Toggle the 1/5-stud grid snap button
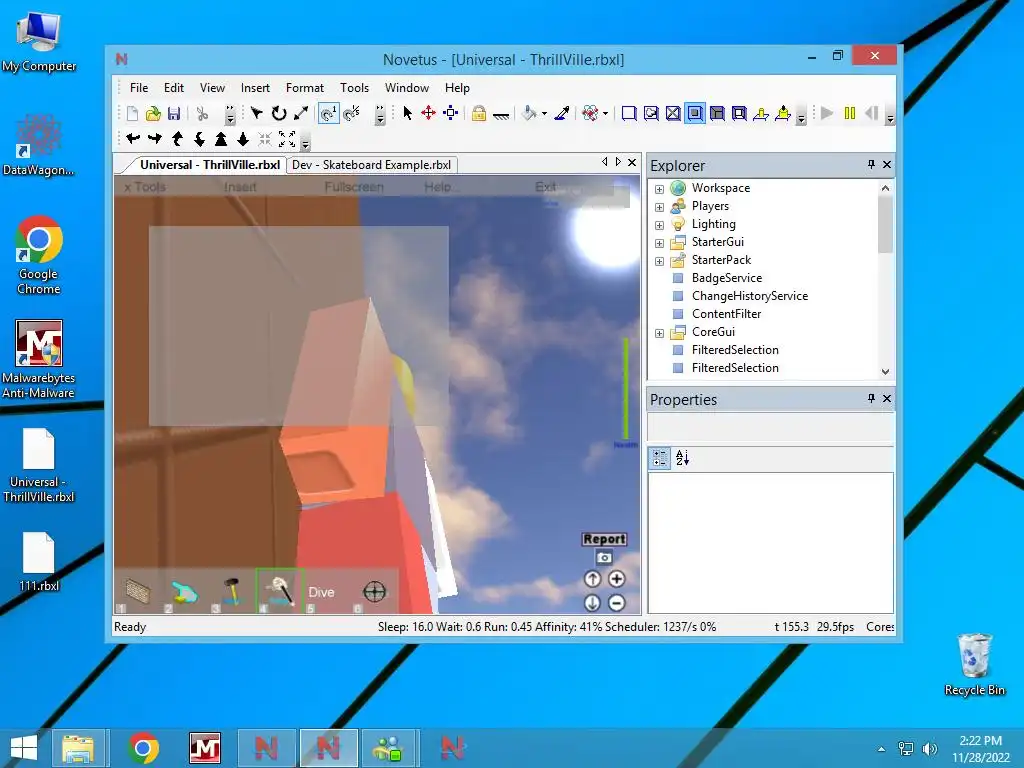The height and width of the screenshot is (768, 1024). click(351, 114)
